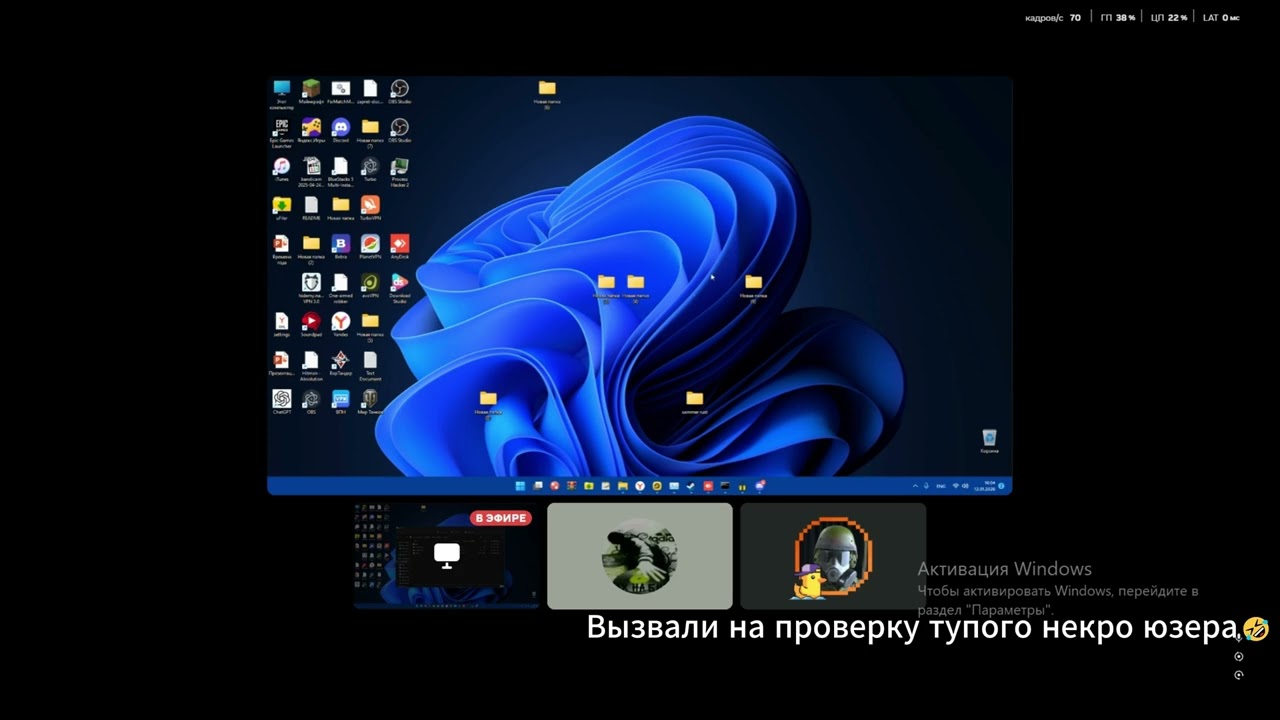Viewport: 1280px width, 720px height.
Task: Open the Epic Games Launcher shortcut
Action: 282,133
